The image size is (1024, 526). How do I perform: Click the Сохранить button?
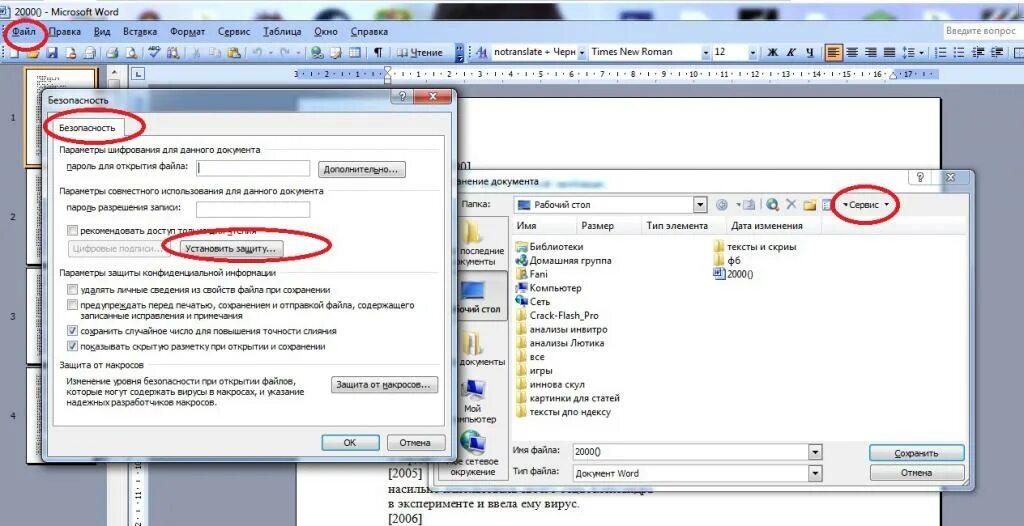[x=916, y=453]
